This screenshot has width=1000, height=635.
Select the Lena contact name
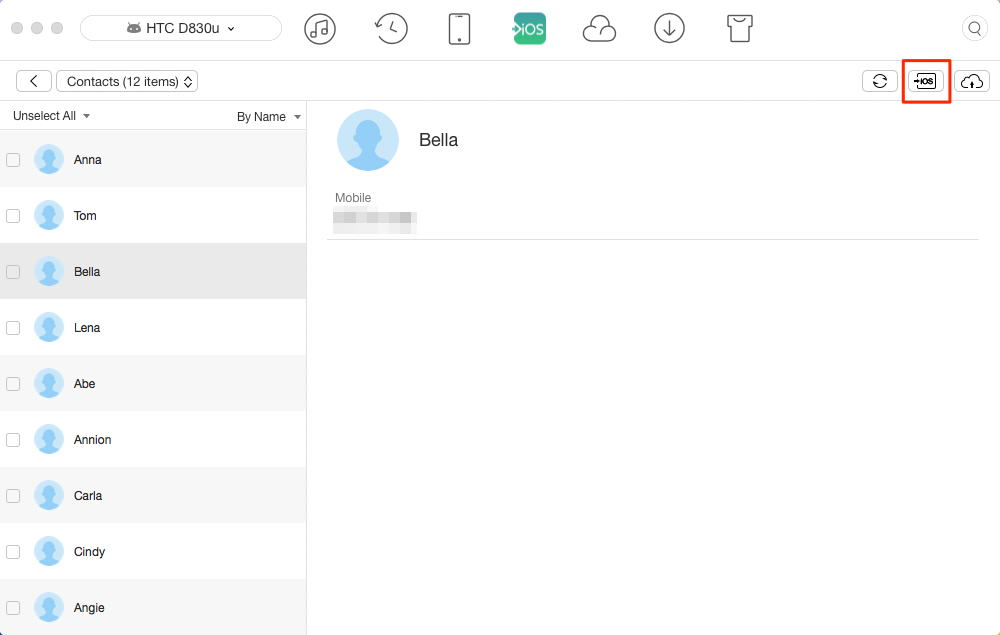[87, 328]
